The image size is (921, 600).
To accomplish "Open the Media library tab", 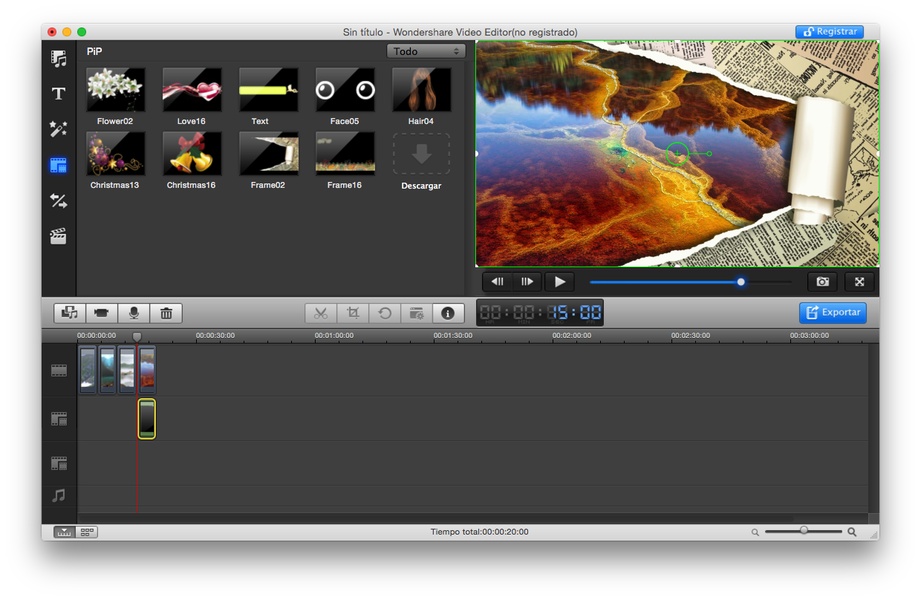I will click(59, 60).
